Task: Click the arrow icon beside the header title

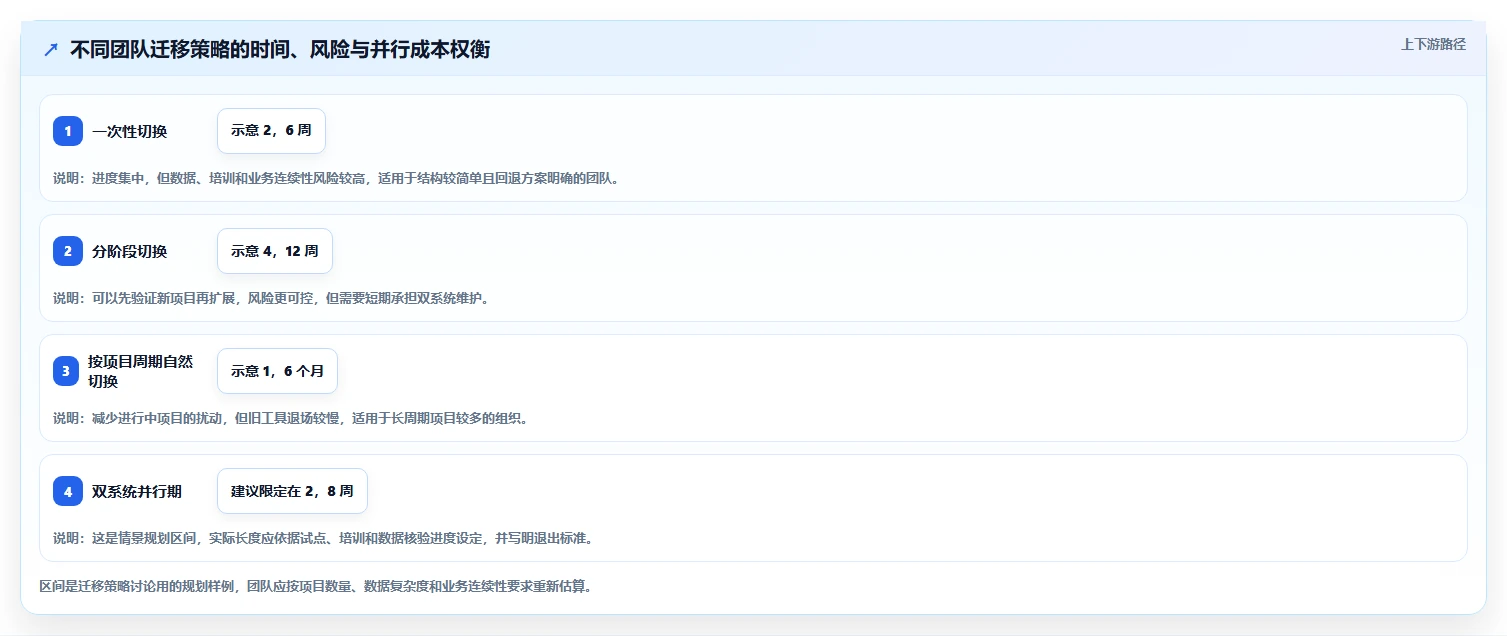Action: point(51,50)
